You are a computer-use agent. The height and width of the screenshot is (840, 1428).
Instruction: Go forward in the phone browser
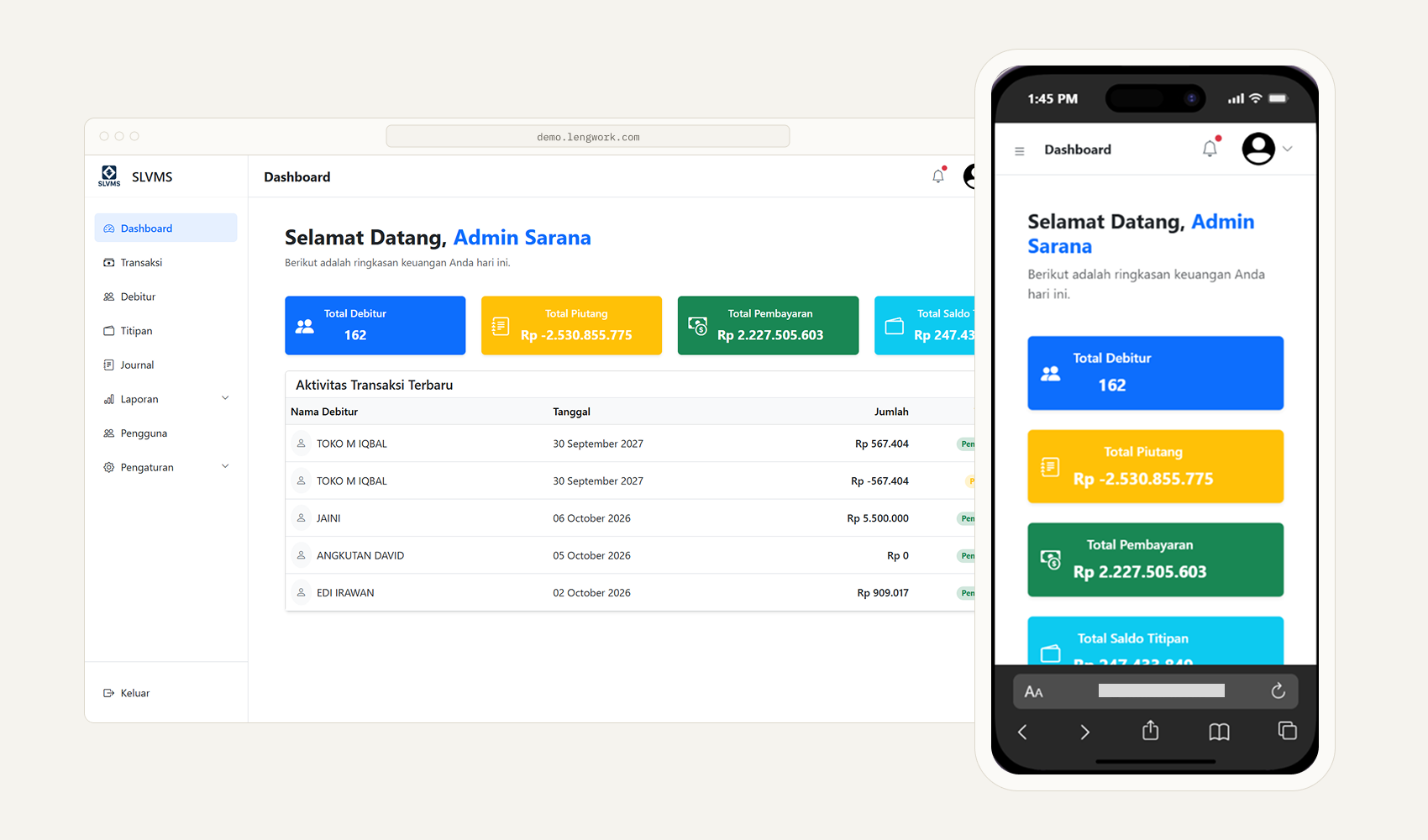(1084, 732)
